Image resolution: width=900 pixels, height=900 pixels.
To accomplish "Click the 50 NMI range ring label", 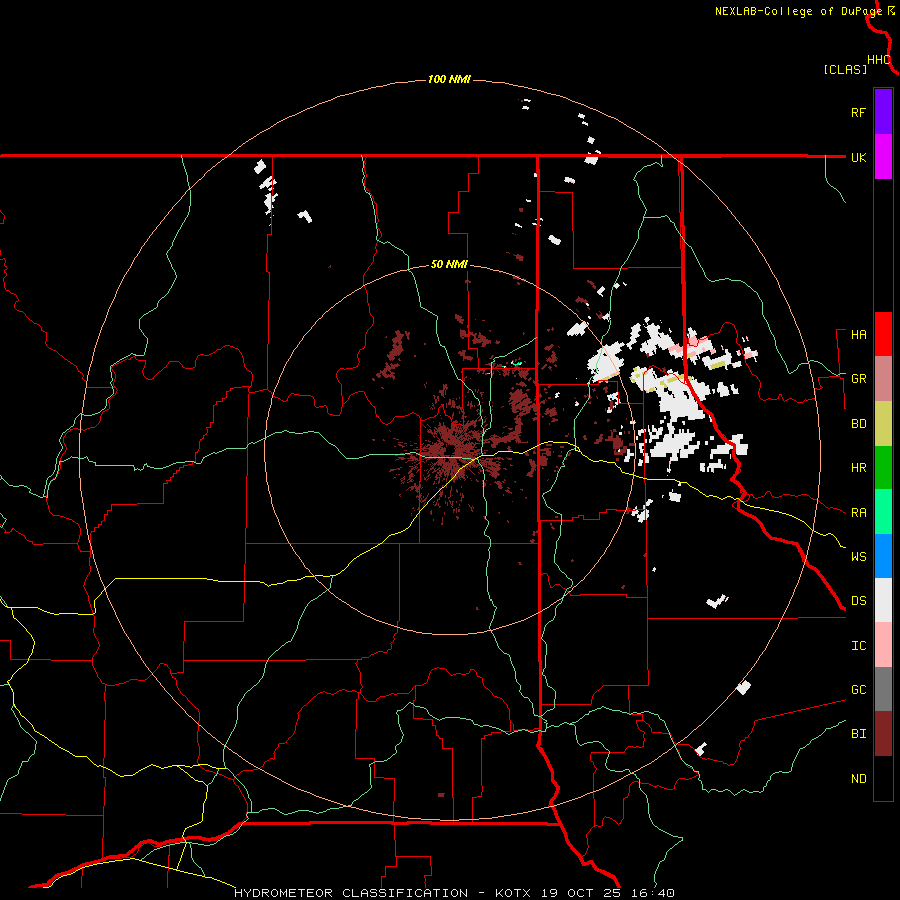I will click(449, 265).
